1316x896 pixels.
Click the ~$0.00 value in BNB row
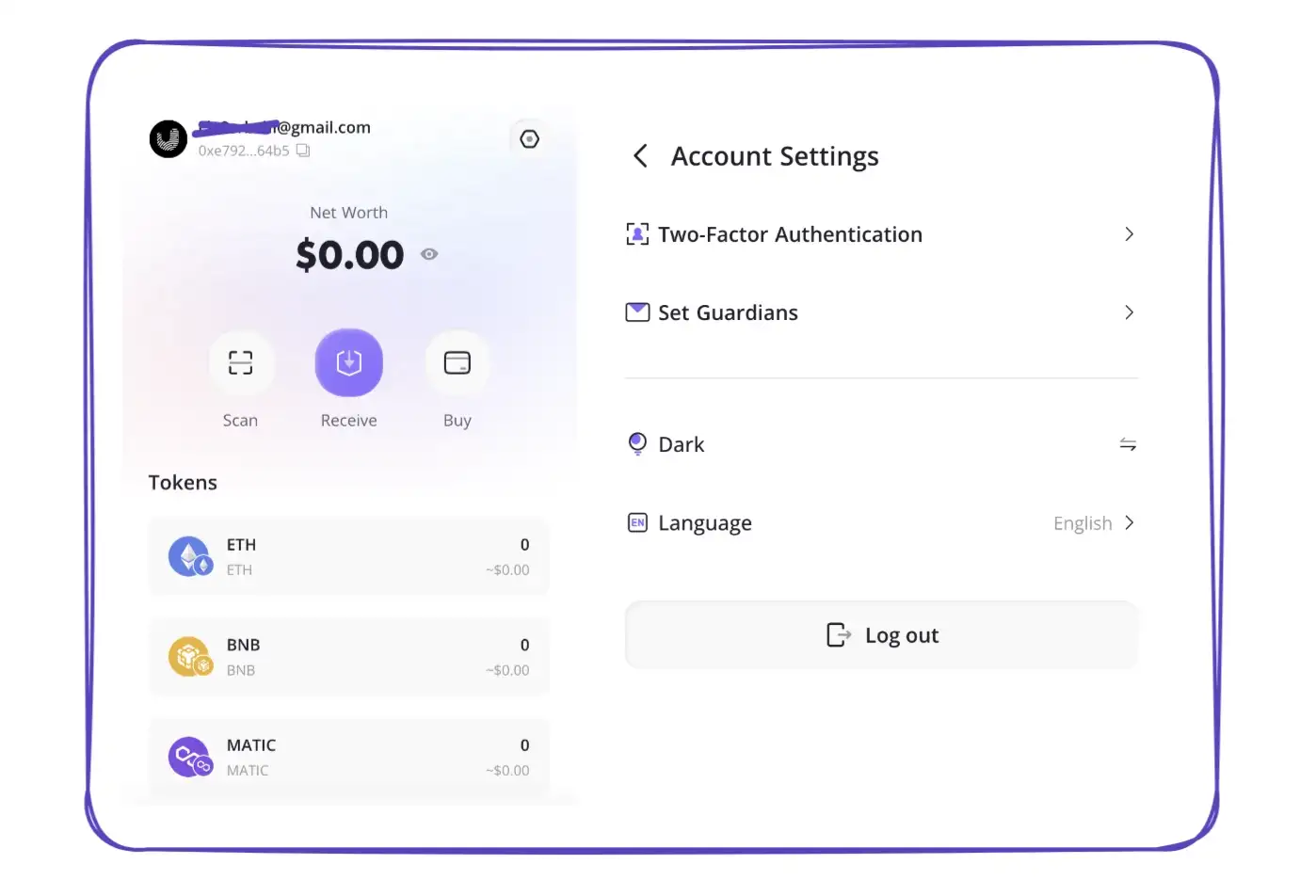click(508, 670)
